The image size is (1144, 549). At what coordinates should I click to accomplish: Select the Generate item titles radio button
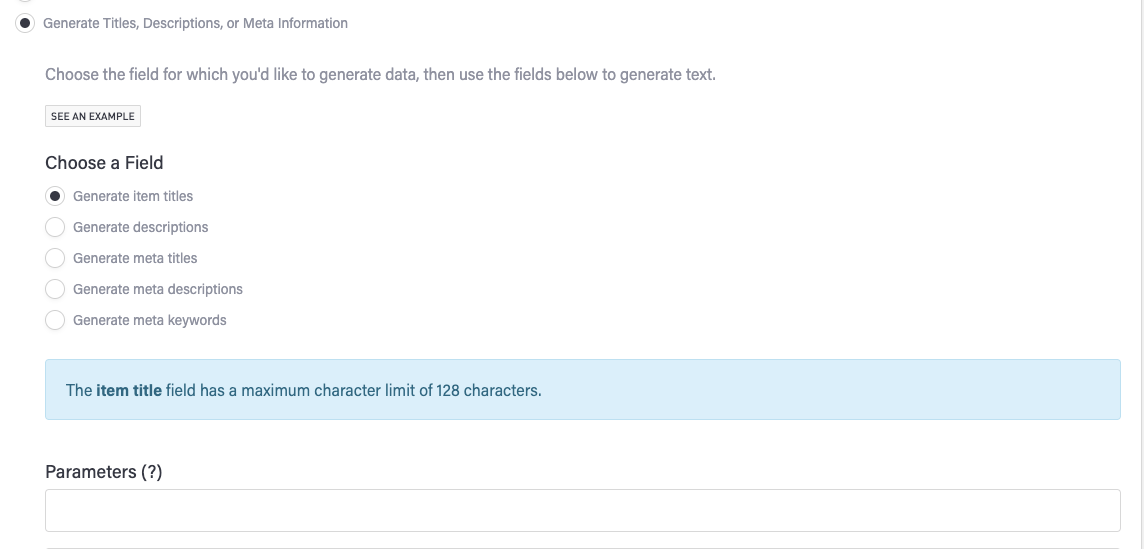click(x=56, y=196)
